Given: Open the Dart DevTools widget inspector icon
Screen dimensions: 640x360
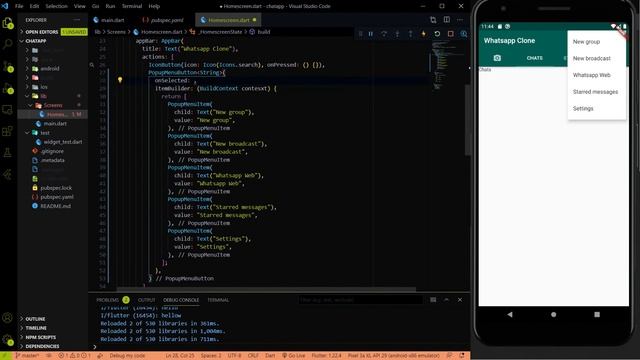Looking at the screenshot, I should coord(464,34).
